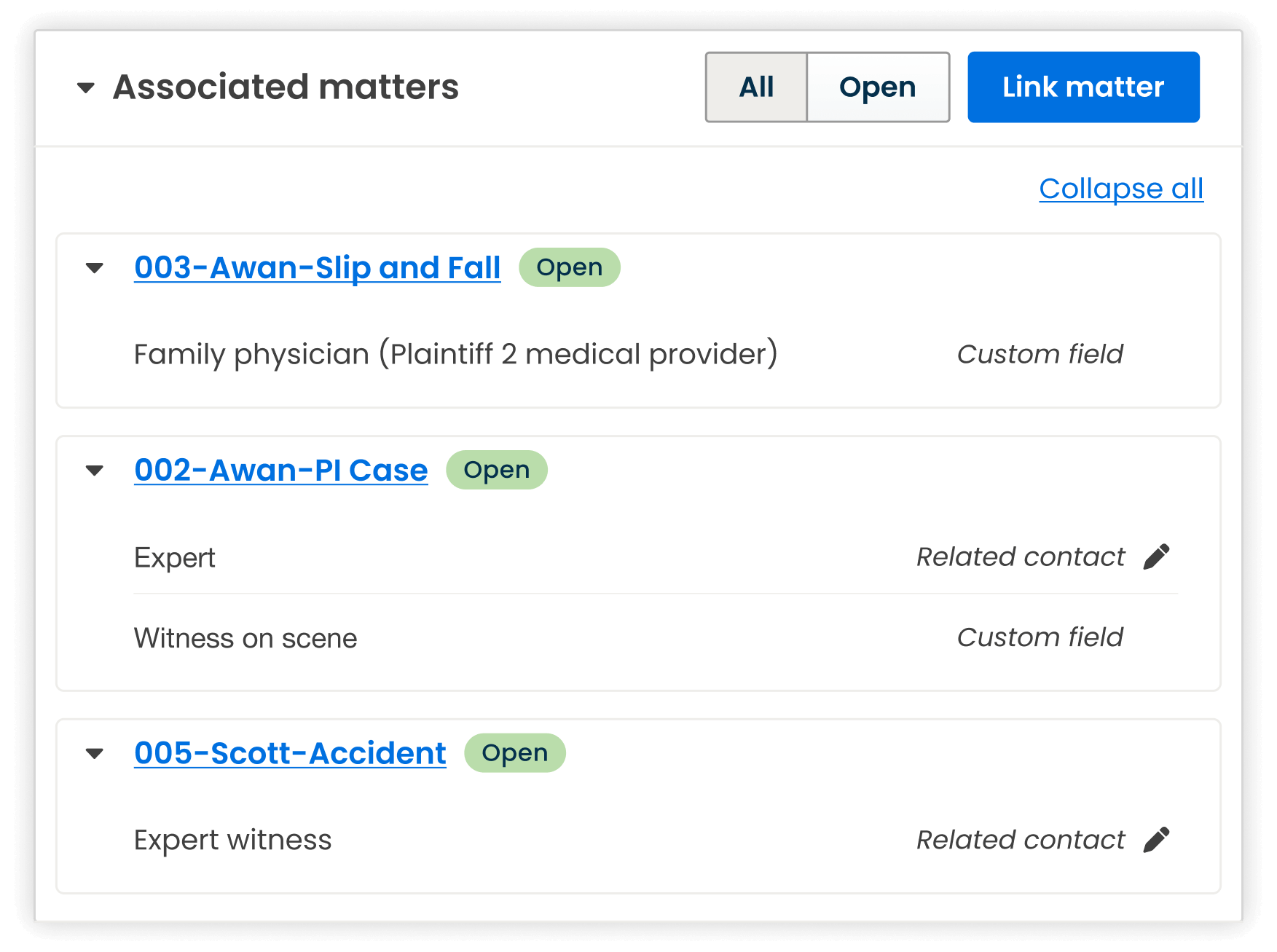
Task: Click the pencil icon under 005-Scott-Accident
Action: pos(1156,838)
